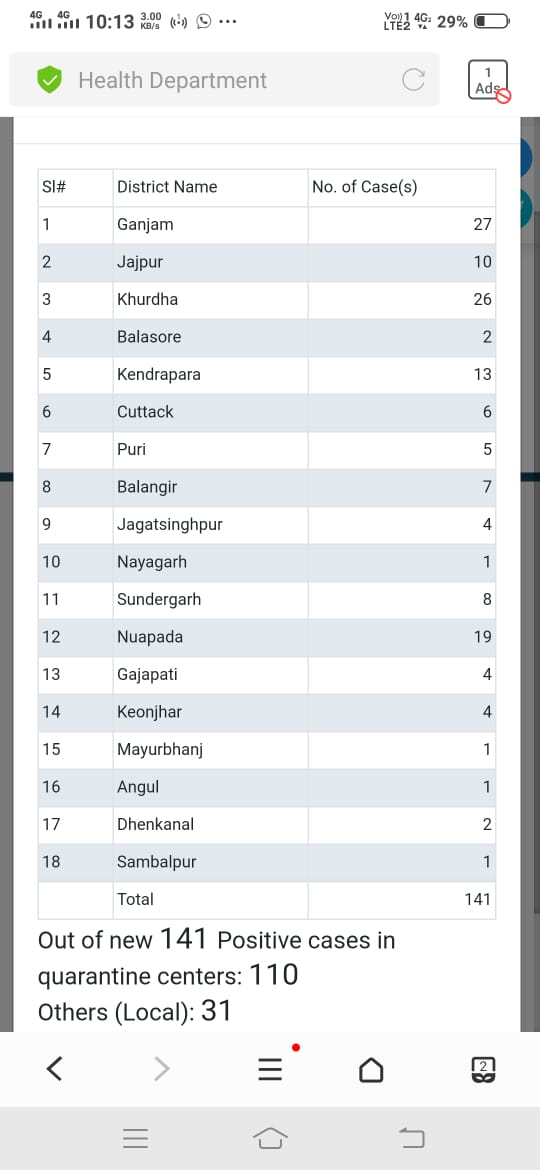The width and height of the screenshot is (540, 1170).
Task: Tap the browser forward arrow
Action: coord(162,1069)
